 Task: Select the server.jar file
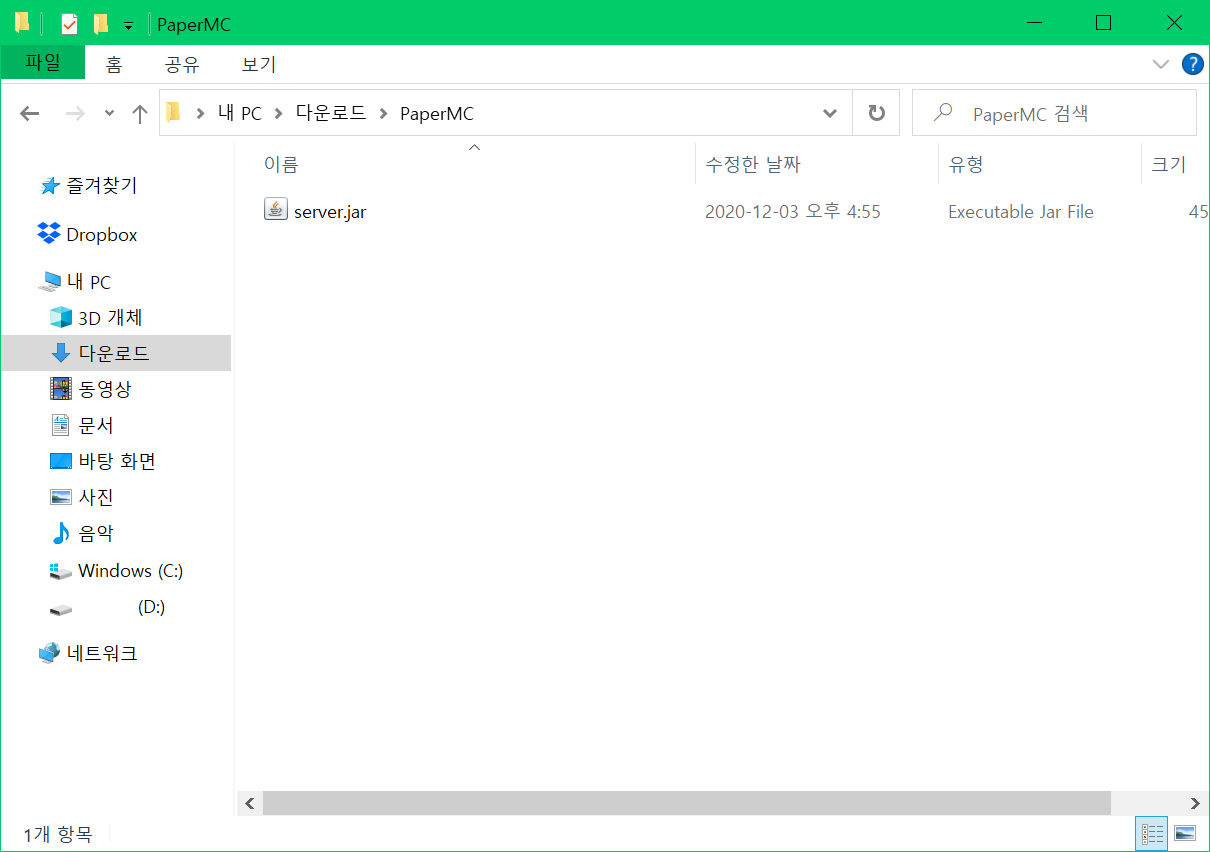click(x=330, y=211)
